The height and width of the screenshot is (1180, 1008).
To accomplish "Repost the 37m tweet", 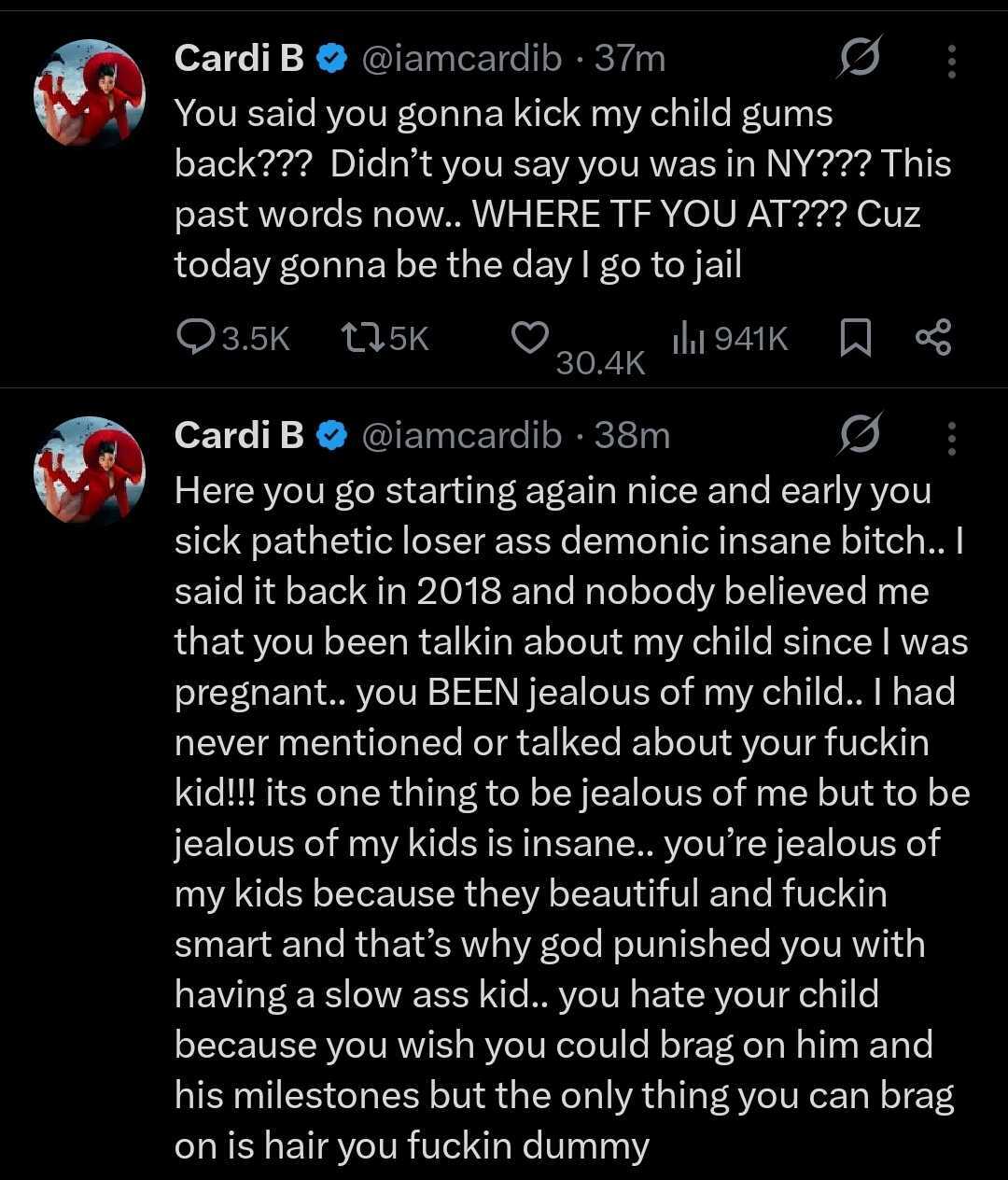I will pyautogui.click(x=359, y=338).
